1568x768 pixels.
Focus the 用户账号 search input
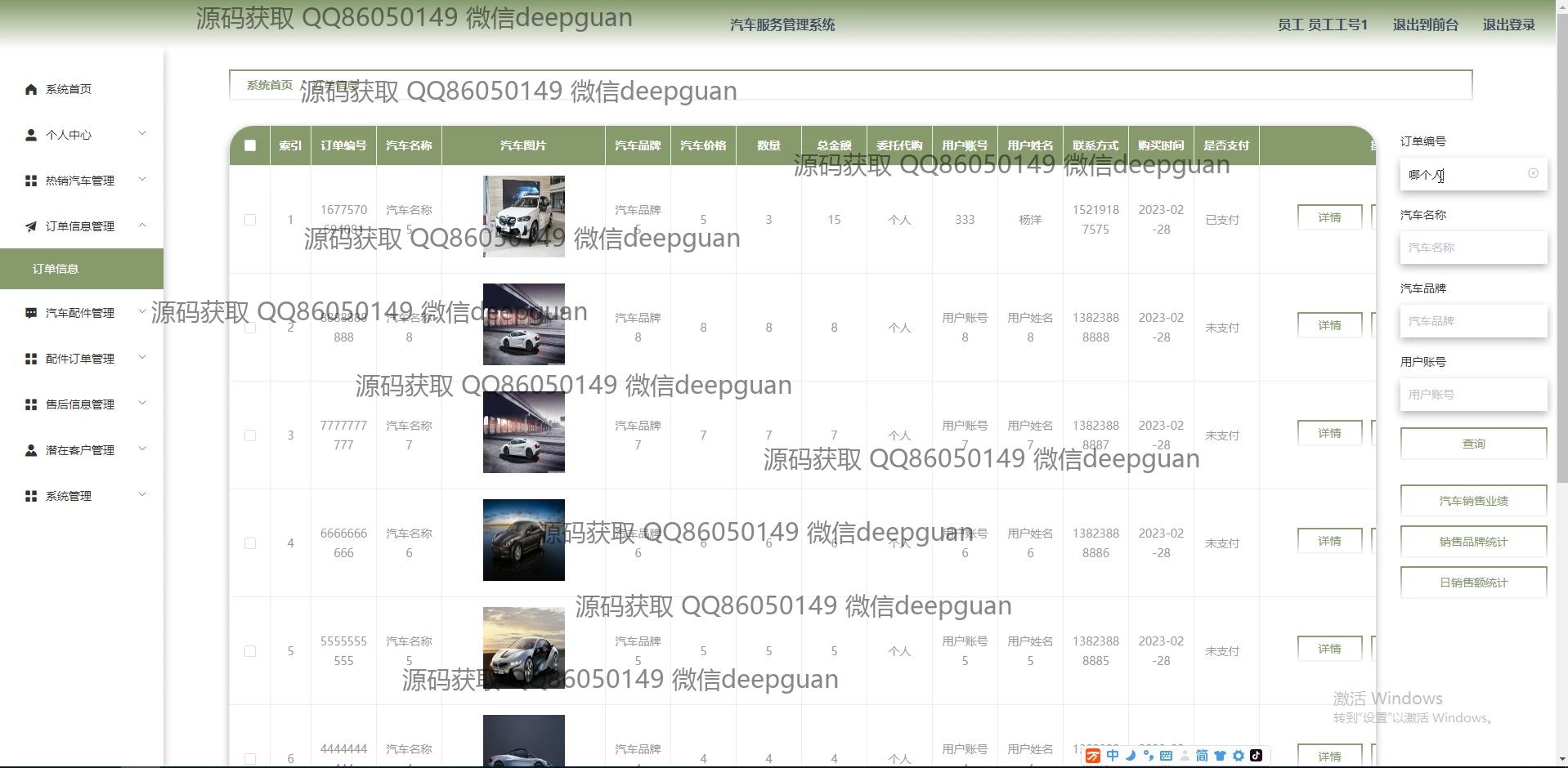(x=1473, y=395)
